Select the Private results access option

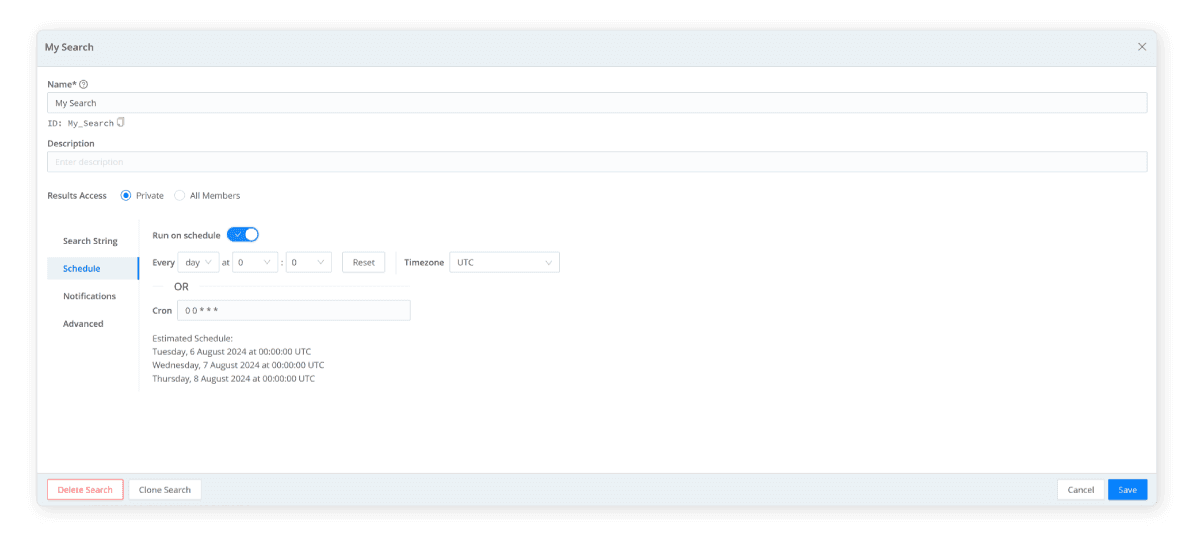pyautogui.click(x=126, y=196)
